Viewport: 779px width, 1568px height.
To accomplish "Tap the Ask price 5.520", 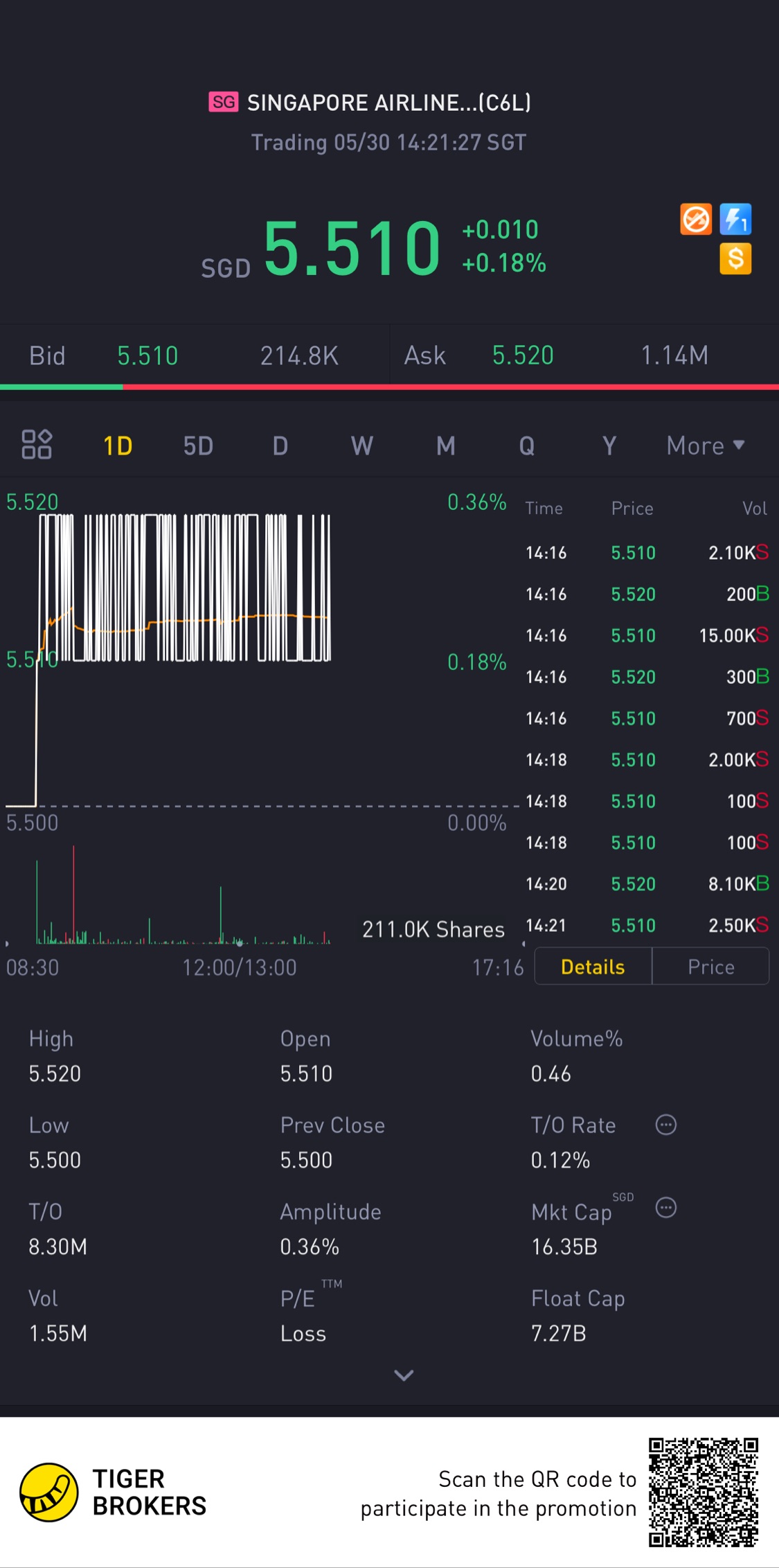I will click(x=523, y=355).
